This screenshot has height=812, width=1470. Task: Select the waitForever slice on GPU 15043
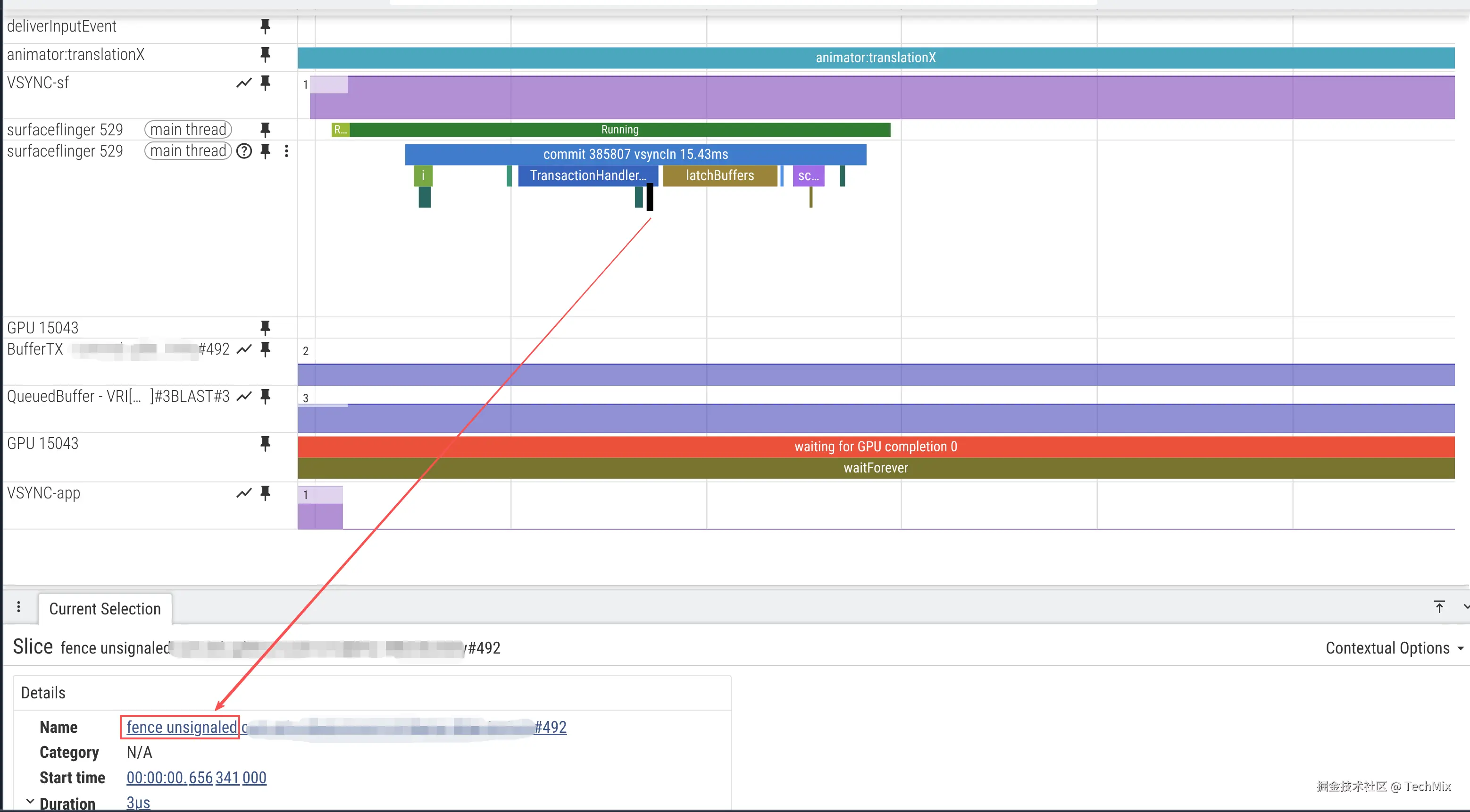click(876, 468)
